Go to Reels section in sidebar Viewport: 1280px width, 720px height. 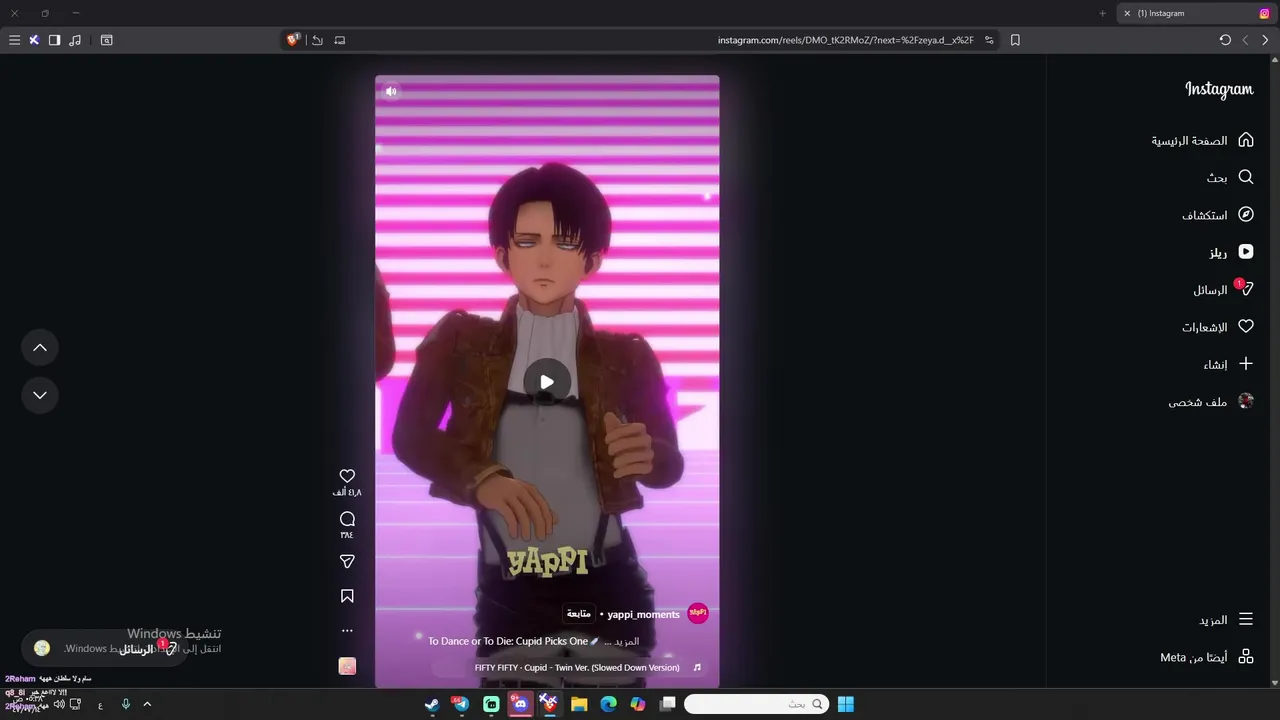[x=1231, y=252]
